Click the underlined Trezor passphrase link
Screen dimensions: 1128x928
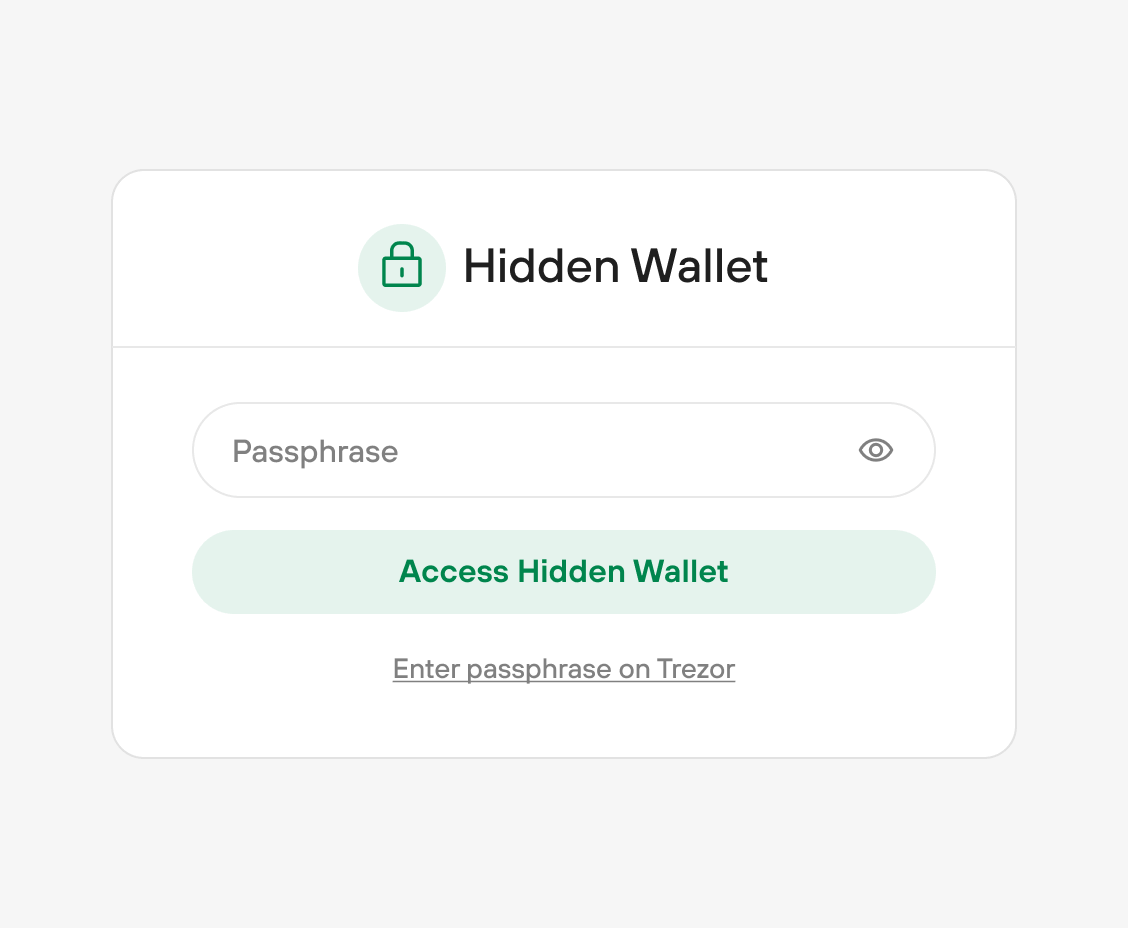[564, 669]
